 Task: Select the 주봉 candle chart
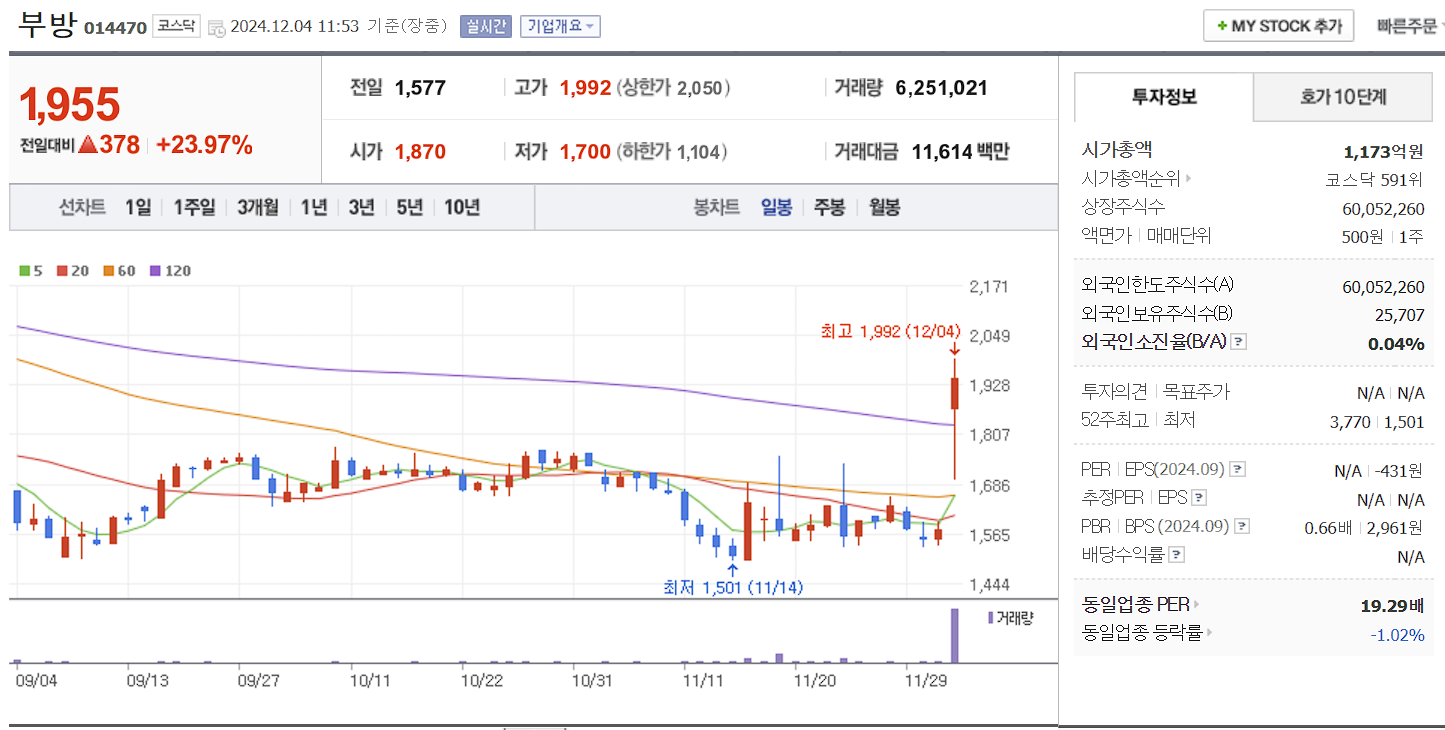point(829,207)
